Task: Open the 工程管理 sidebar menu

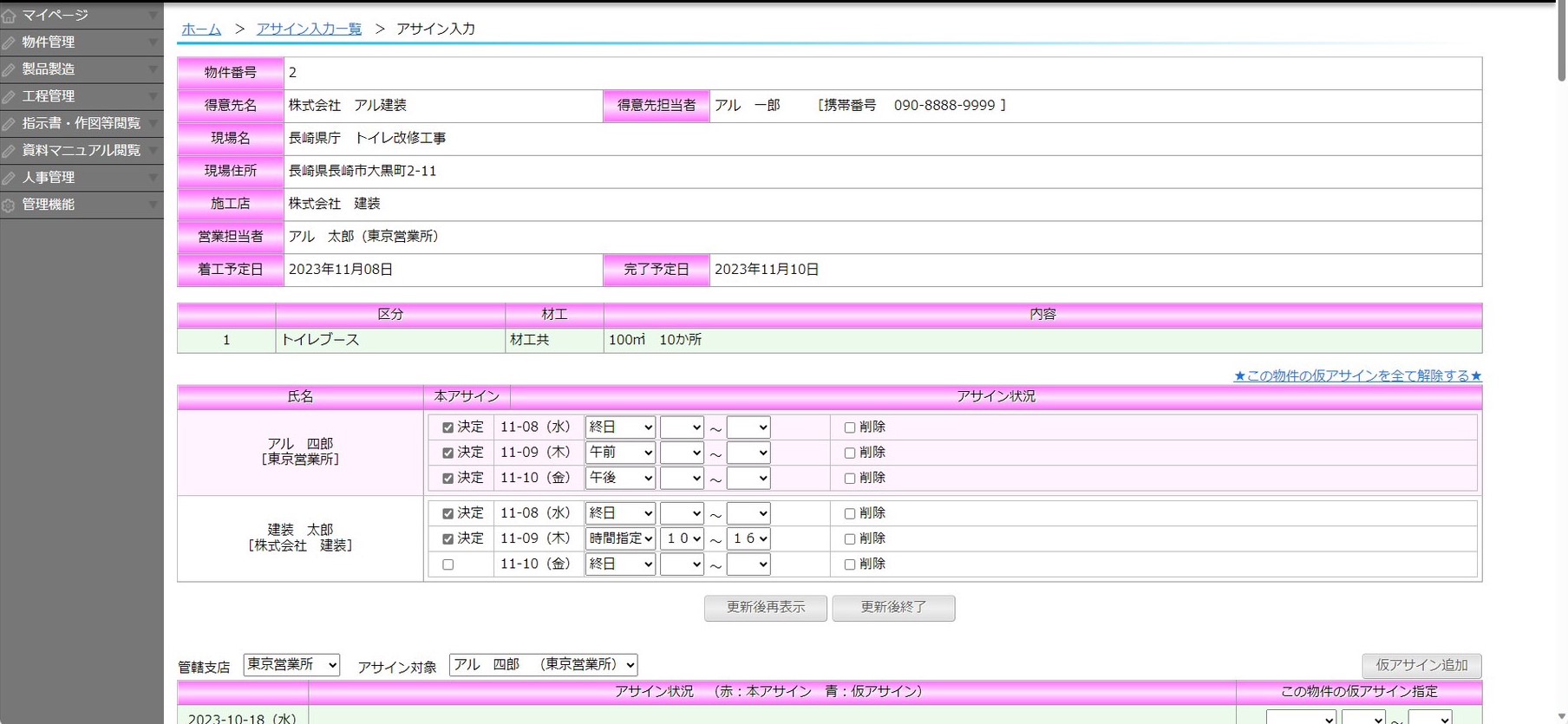Action: (x=82, y=96)
